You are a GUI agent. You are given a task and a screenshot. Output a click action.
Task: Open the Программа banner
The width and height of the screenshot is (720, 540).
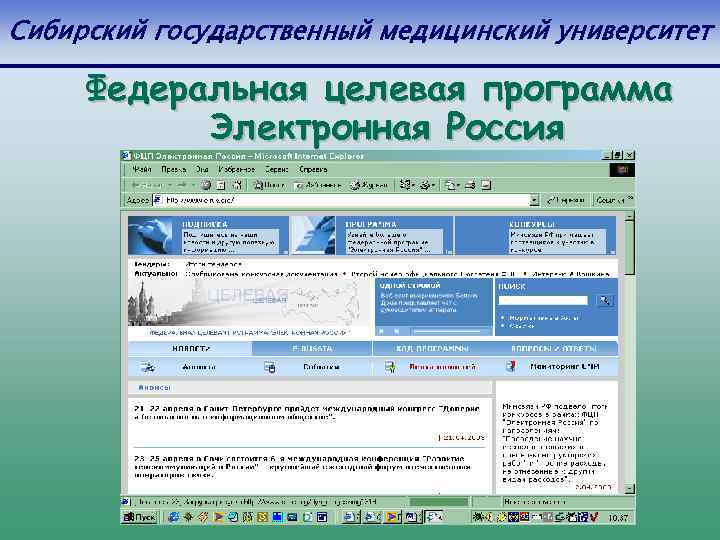372,235
